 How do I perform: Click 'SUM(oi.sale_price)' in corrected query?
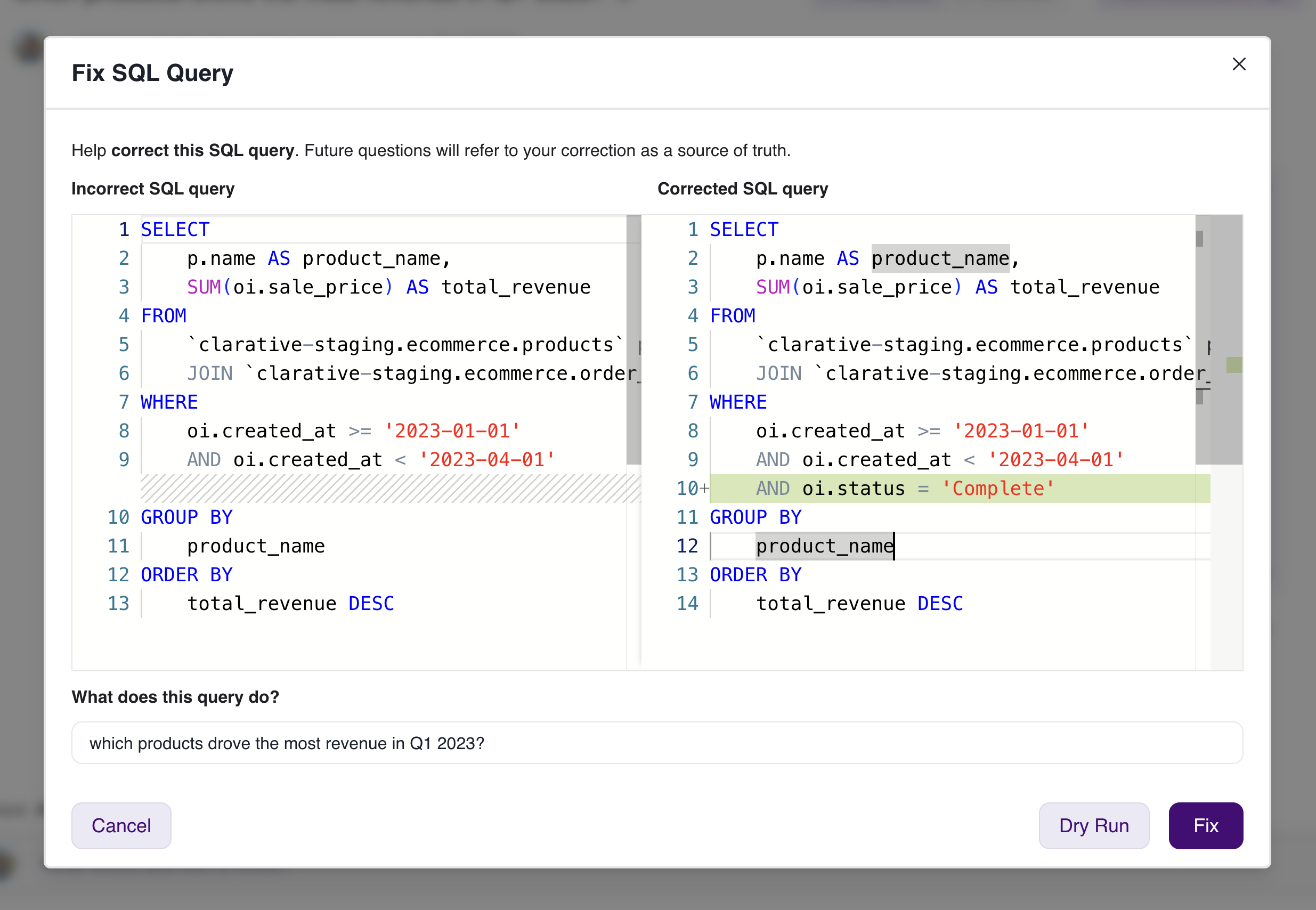(x=859, y=287)
